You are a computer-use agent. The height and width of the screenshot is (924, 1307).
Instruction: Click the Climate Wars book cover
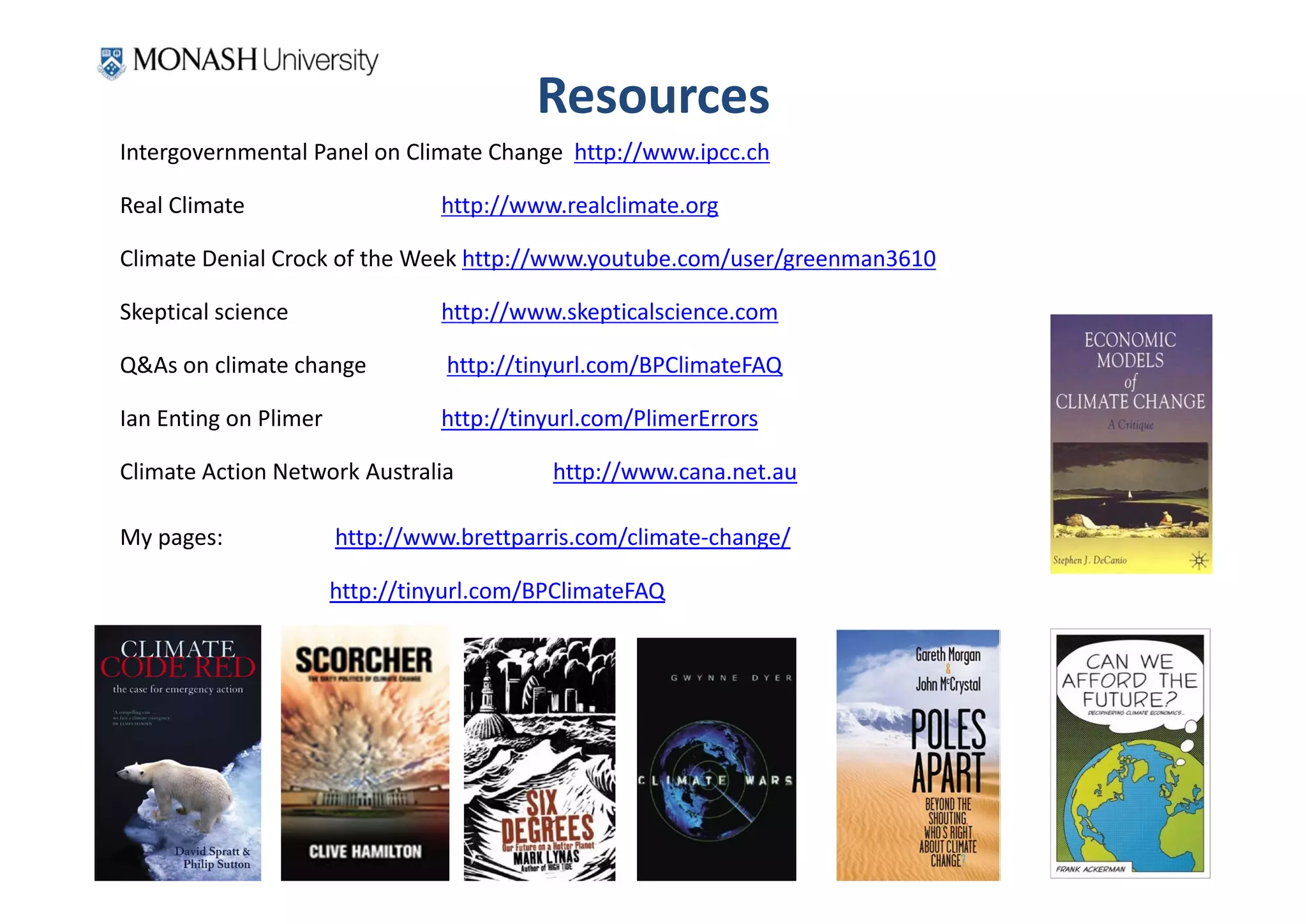coord(716,758)
